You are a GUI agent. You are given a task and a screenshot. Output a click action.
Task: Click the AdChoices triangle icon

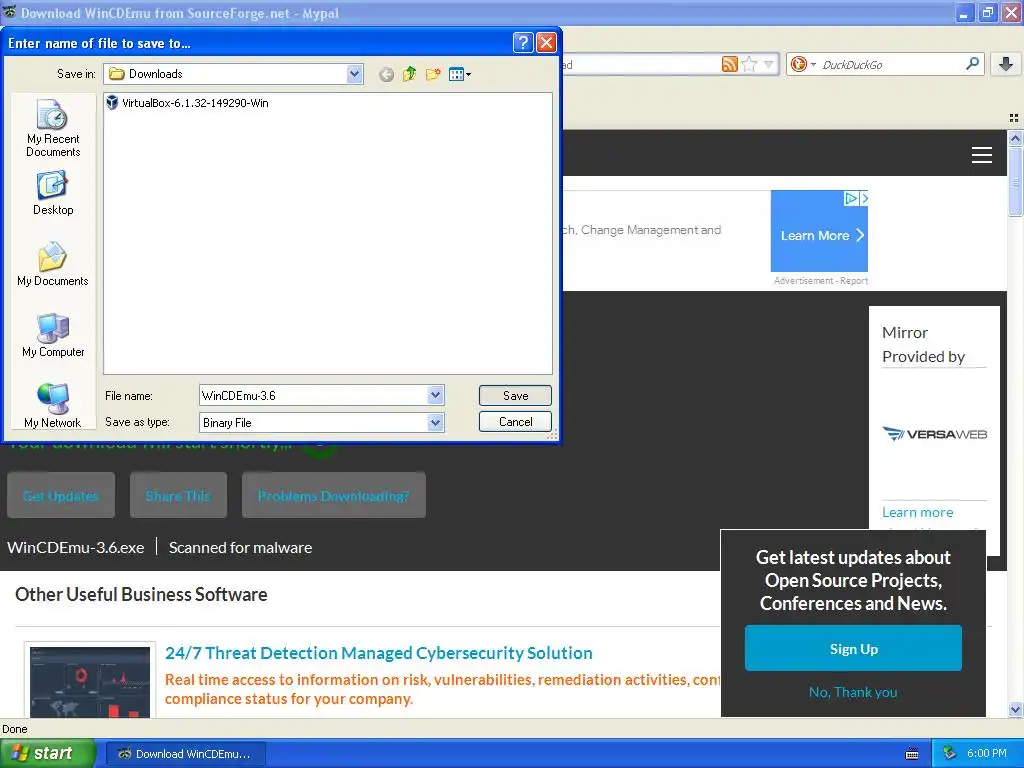pyautogui.click(x=851, y=198)
